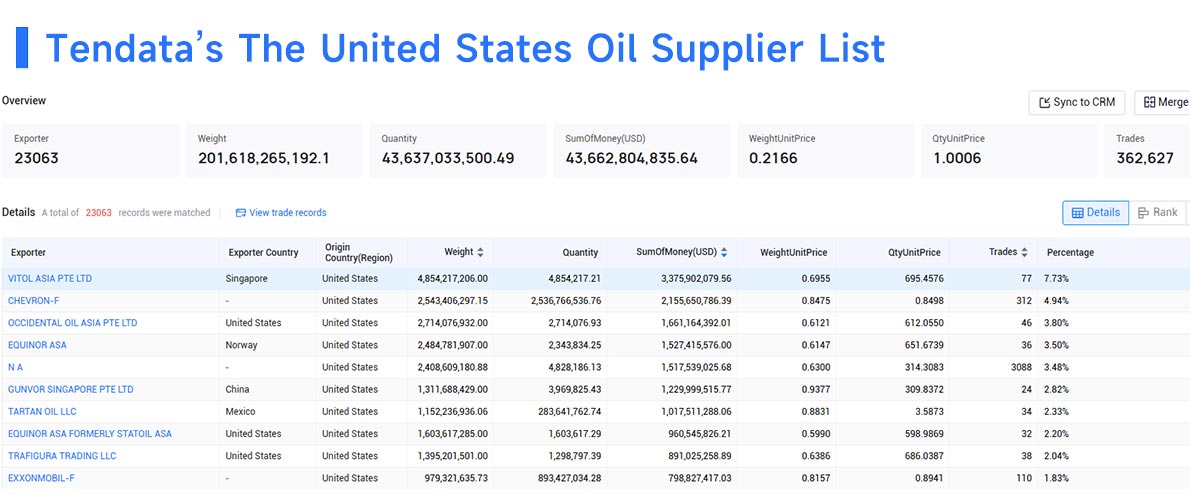Open the View trade records link

point(288,212)
